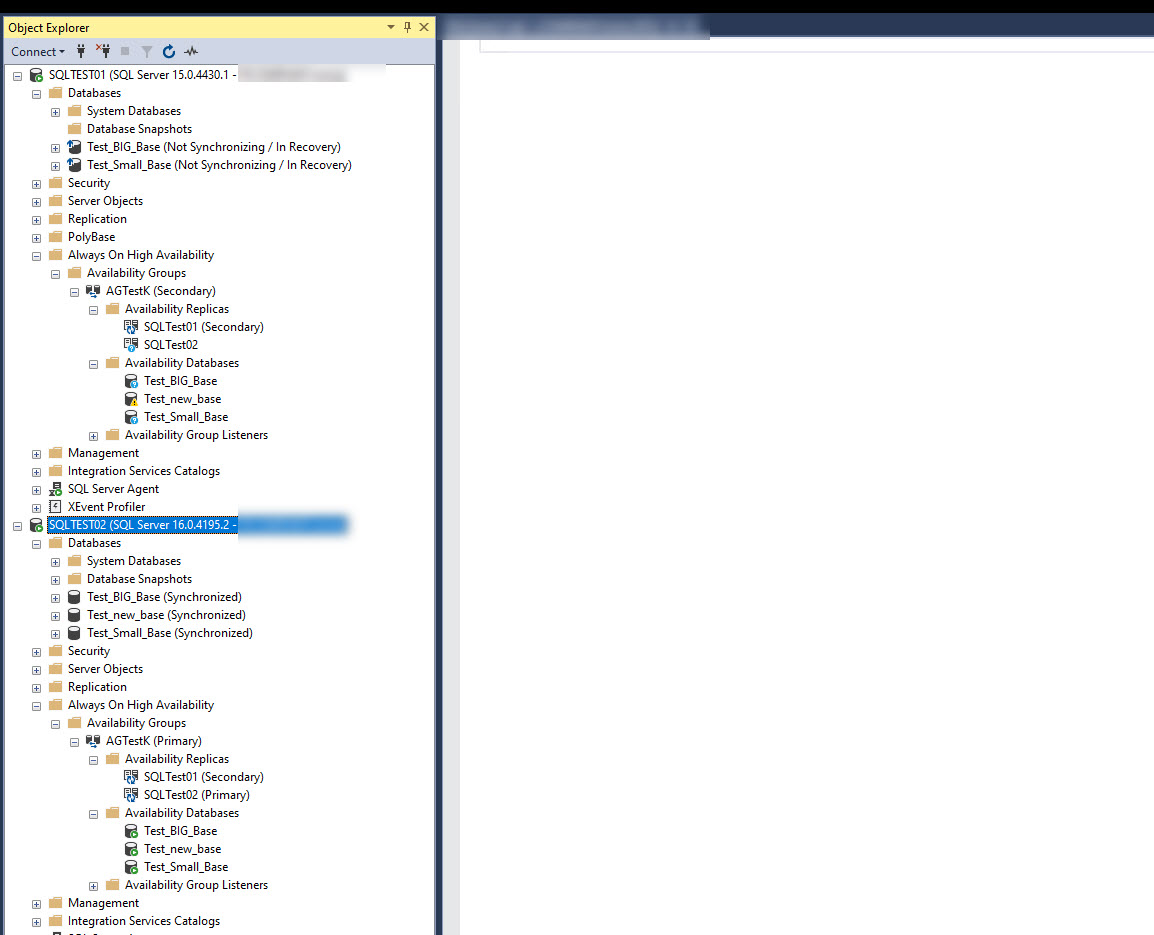Click the SQLTest02 replica icon under AGTestK (Secondary)
Viewport: 1154px width, 935px height.
(x=131, y=345)
